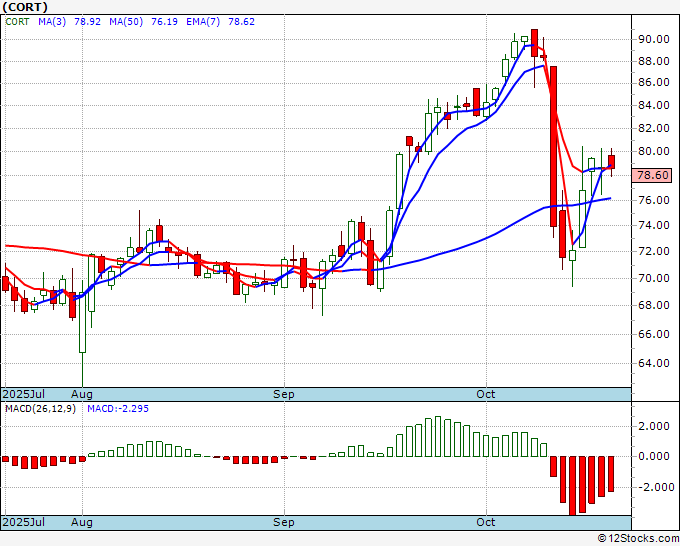This screenshot has height=546, width=680.
Task: Click the (CORT) chart title
Action: coord(25,7)
